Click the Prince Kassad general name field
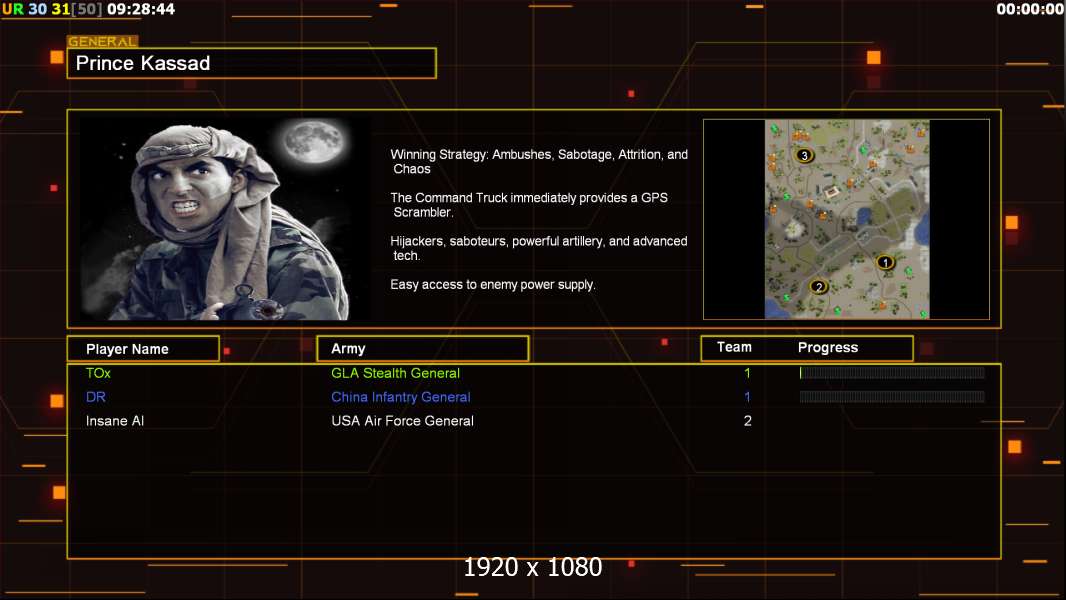 coord(251,64)
